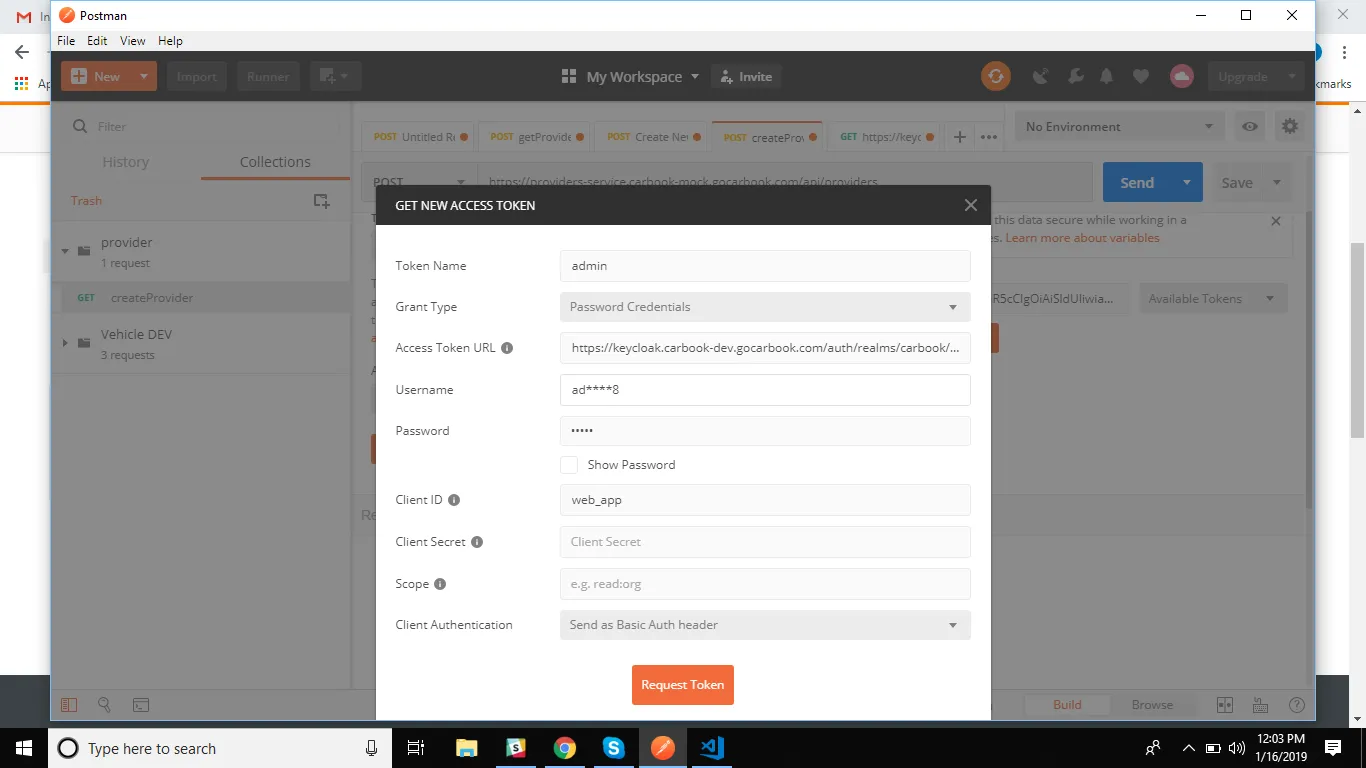This screenshot has width=1366, height=768.
Task: Click the two pane layout icon
Action: pos(1225,705)
